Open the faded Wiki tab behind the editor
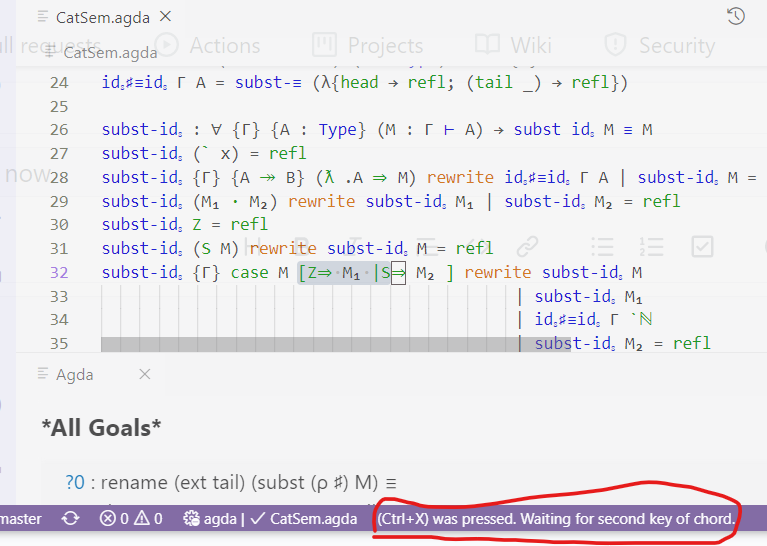This screenshot has width=767, height=546. click(x=513, y=46)
